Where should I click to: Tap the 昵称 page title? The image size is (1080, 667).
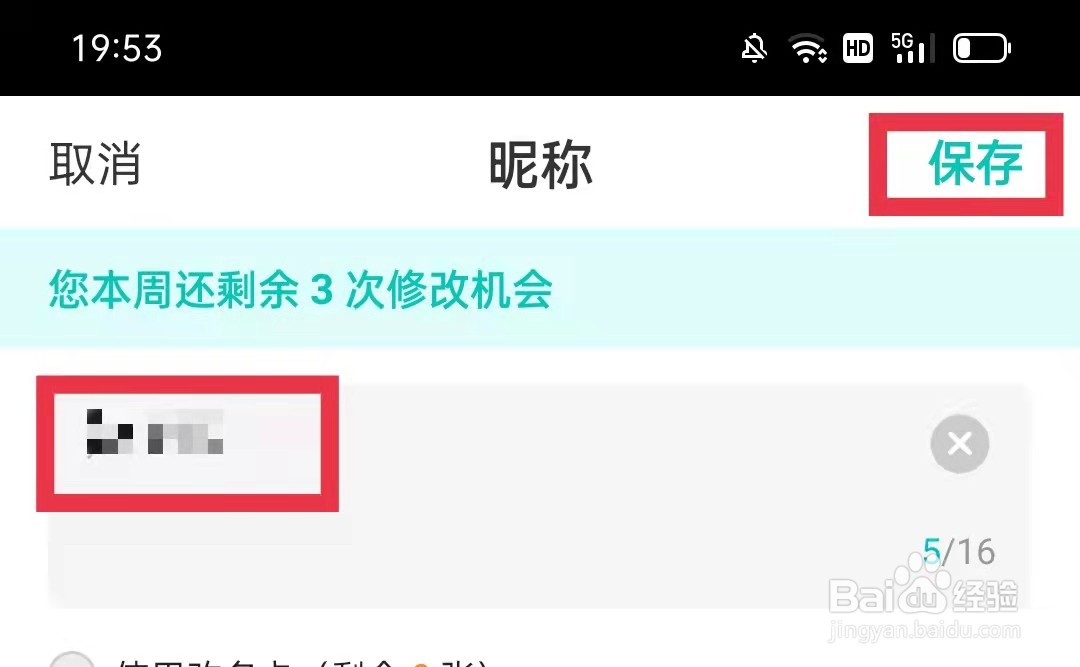point(541,164)
